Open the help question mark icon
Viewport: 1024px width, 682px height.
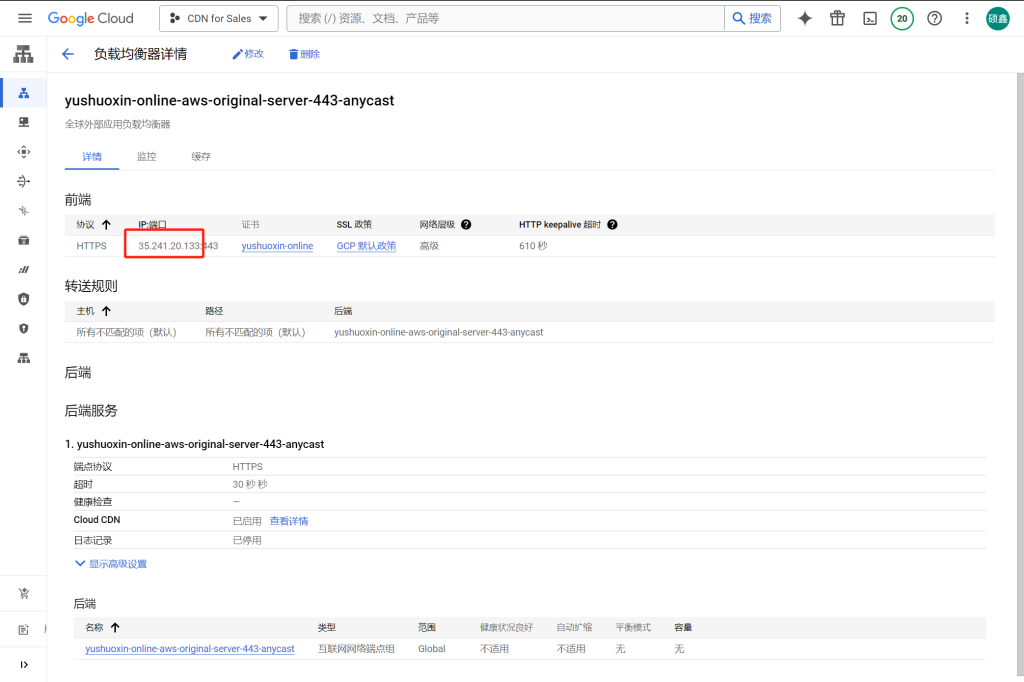934,18
